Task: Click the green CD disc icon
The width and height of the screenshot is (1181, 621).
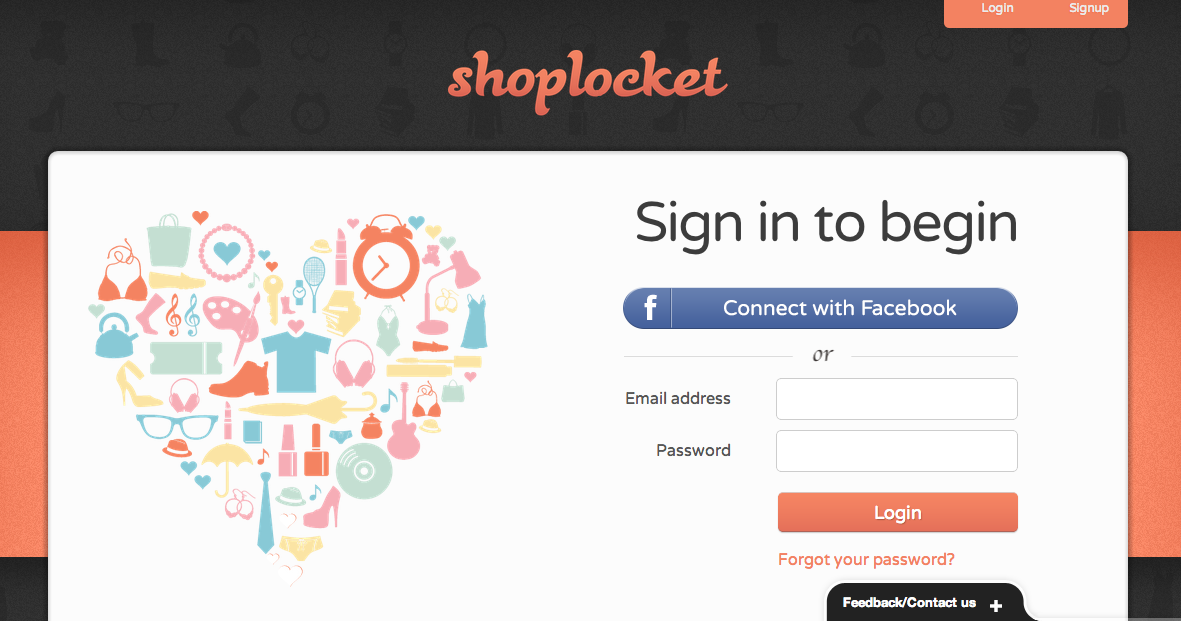Action: pyautogui.click(x=364, y=471)
